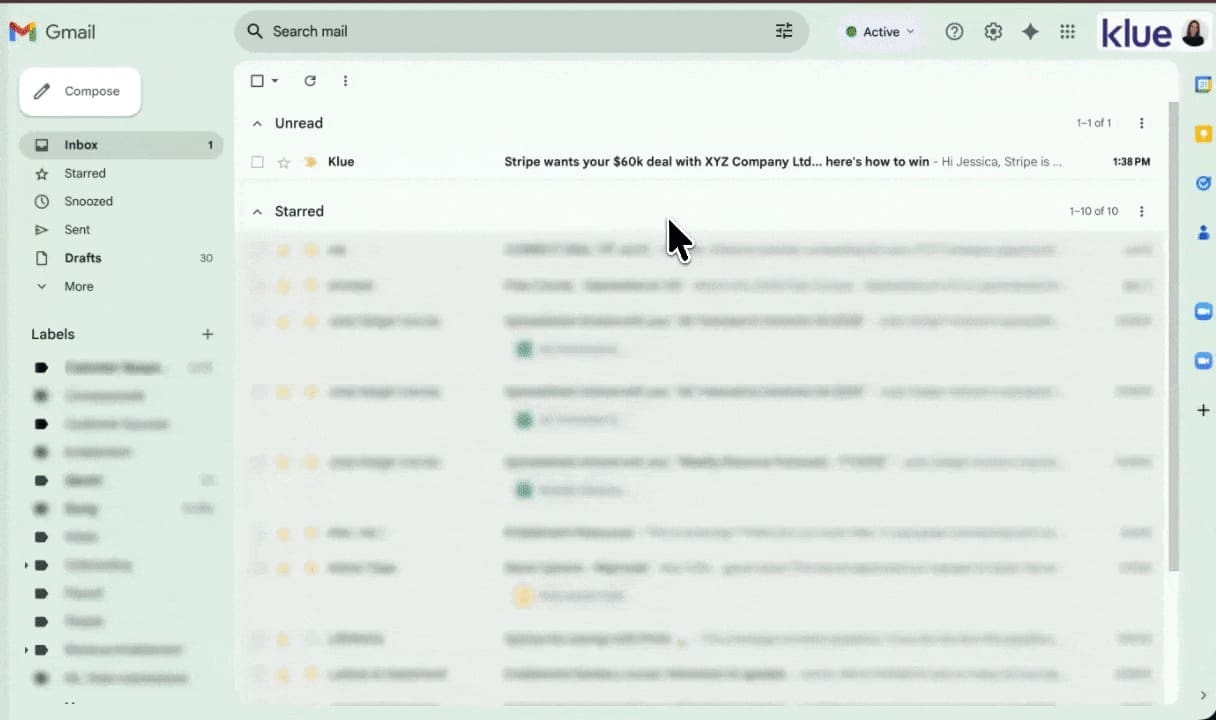Open the Stripe $60k deal email

[716, 161]
